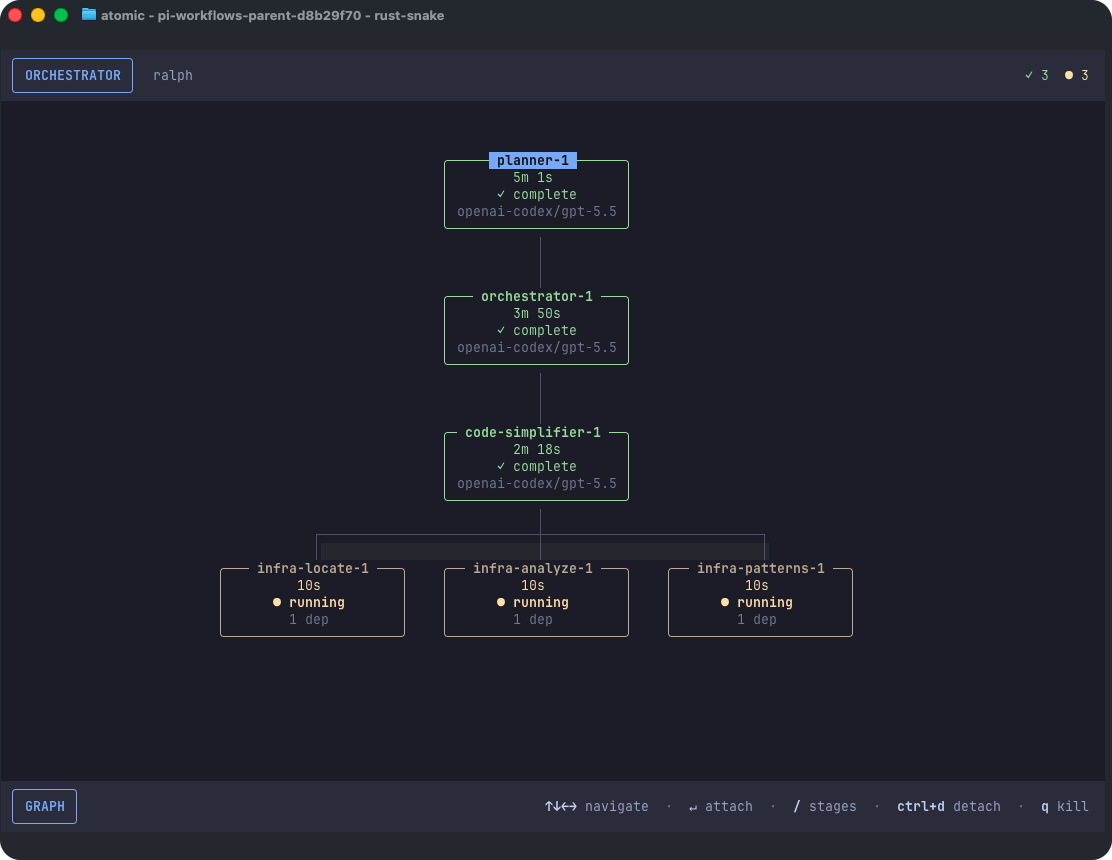
Task: Click the yellow minimize window button
Action: [38, 15]
